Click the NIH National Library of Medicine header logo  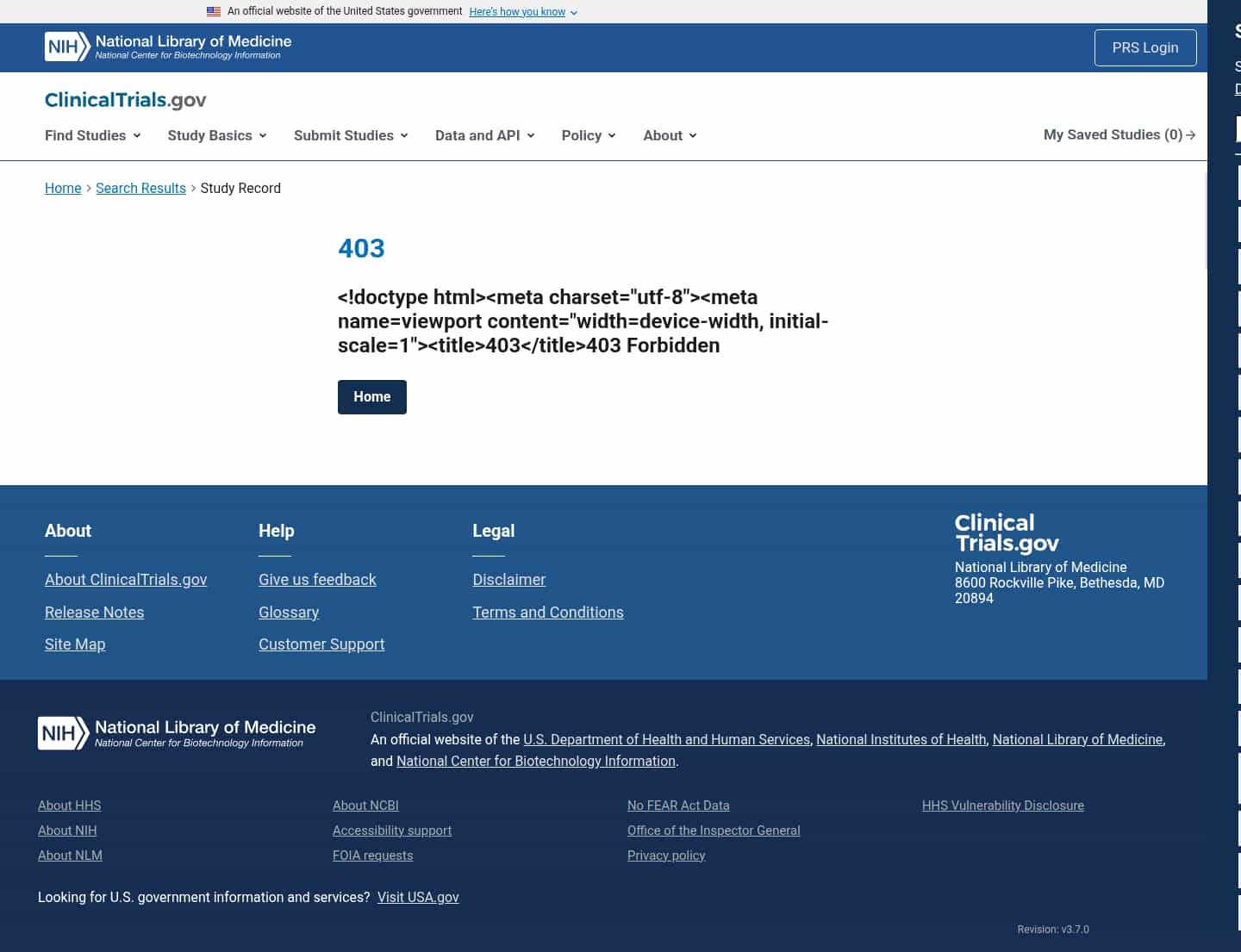pyautogui.click(x=168, y=47)
